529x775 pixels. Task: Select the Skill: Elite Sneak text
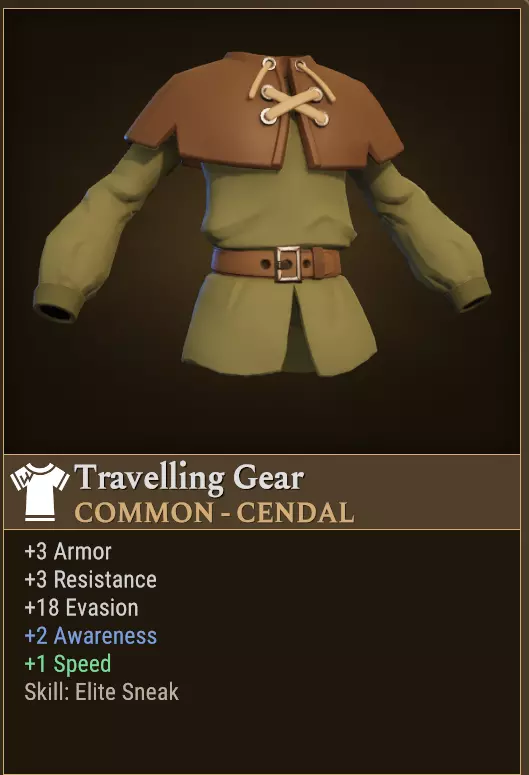point(102,692)
